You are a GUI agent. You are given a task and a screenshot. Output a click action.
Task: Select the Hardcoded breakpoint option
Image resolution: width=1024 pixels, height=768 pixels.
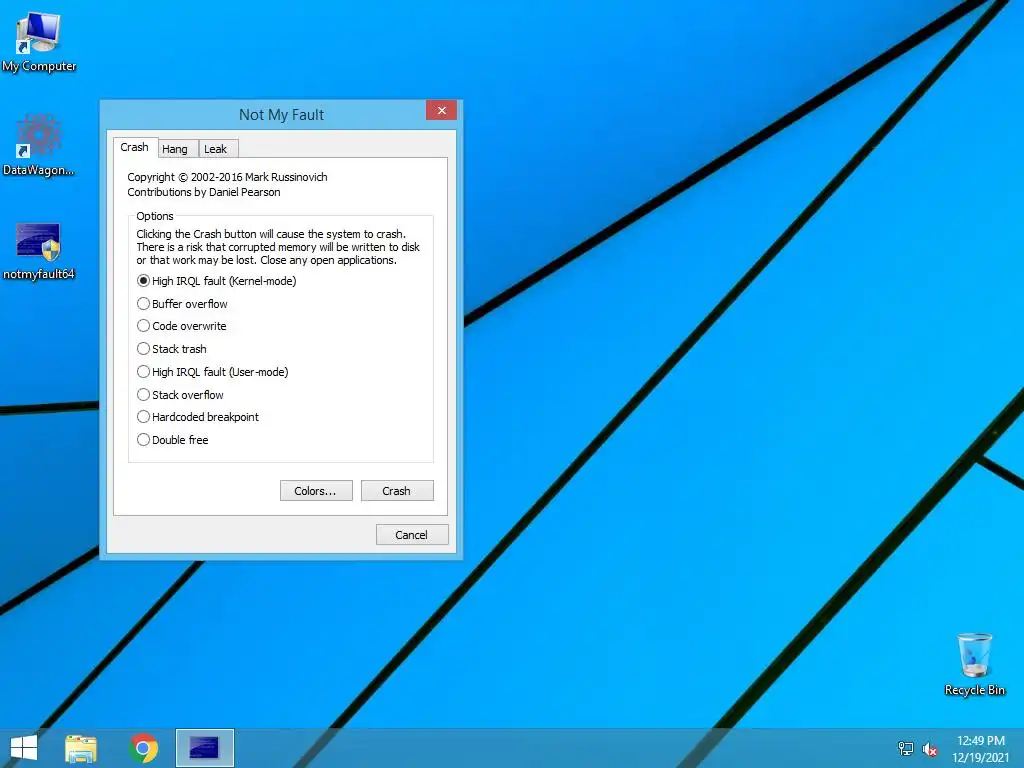click(x=198, y=417)
